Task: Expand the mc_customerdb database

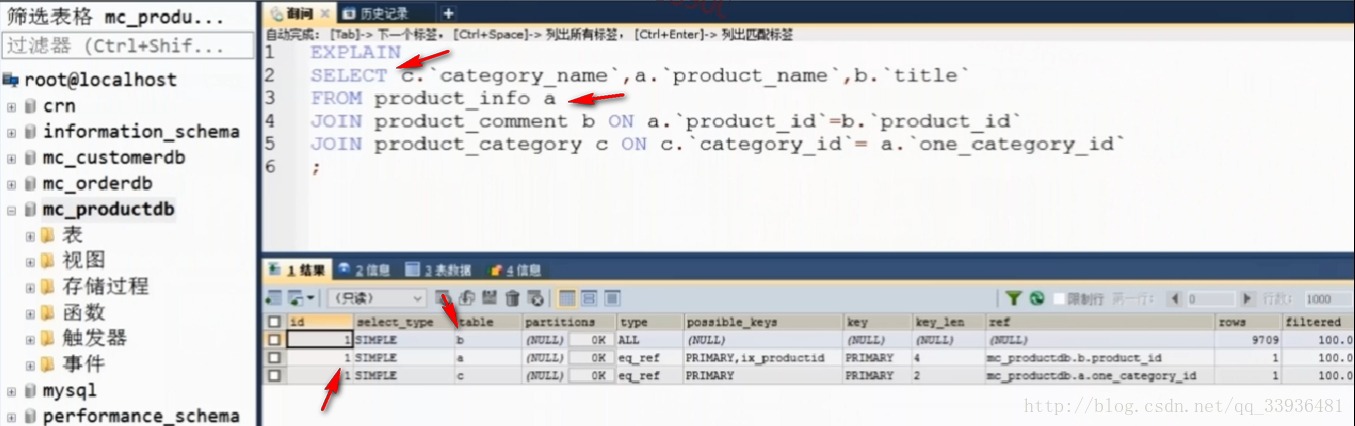Action: pos(11,158)
